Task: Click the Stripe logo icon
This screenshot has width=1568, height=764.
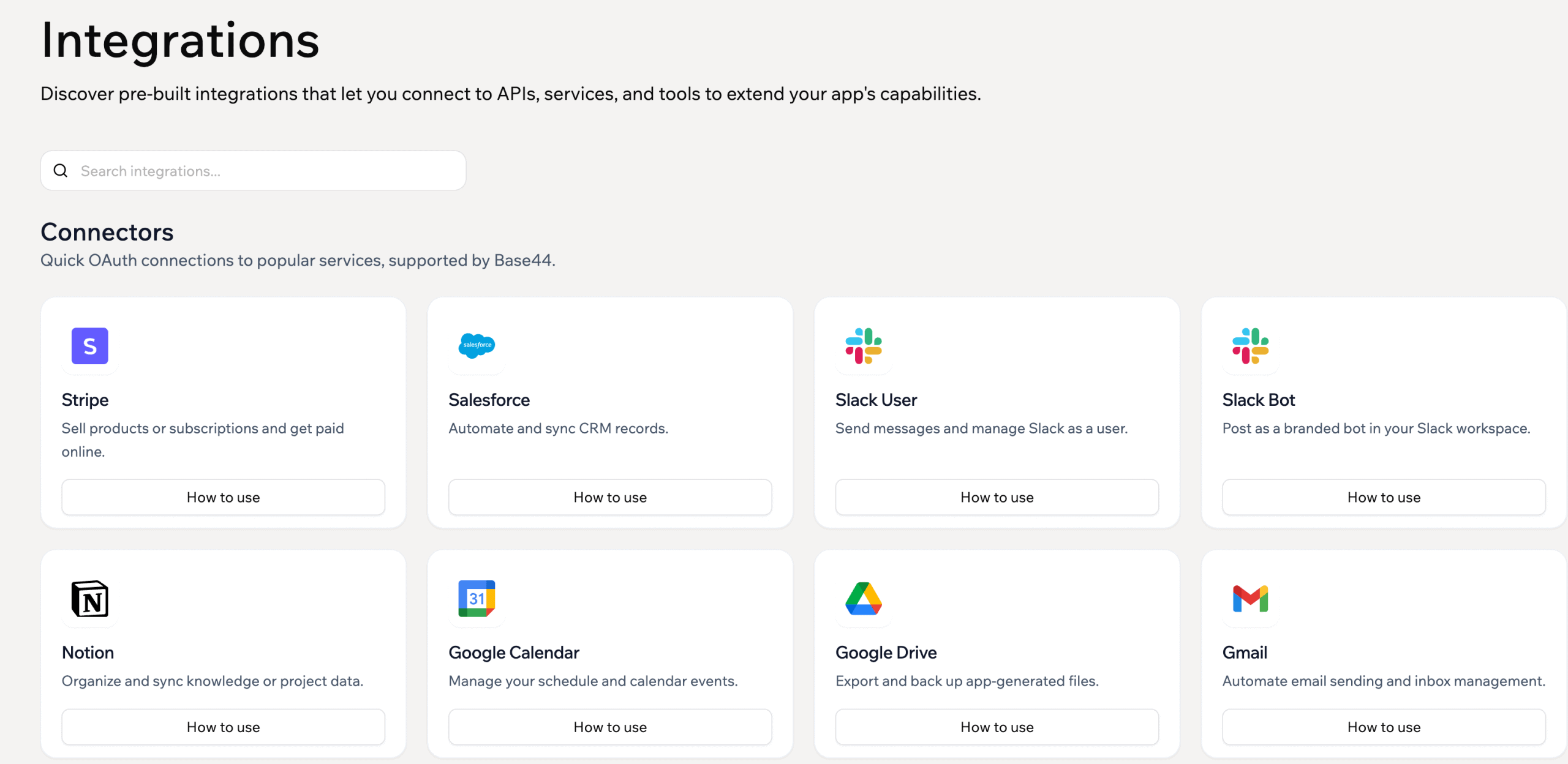Action: (90, 346)
